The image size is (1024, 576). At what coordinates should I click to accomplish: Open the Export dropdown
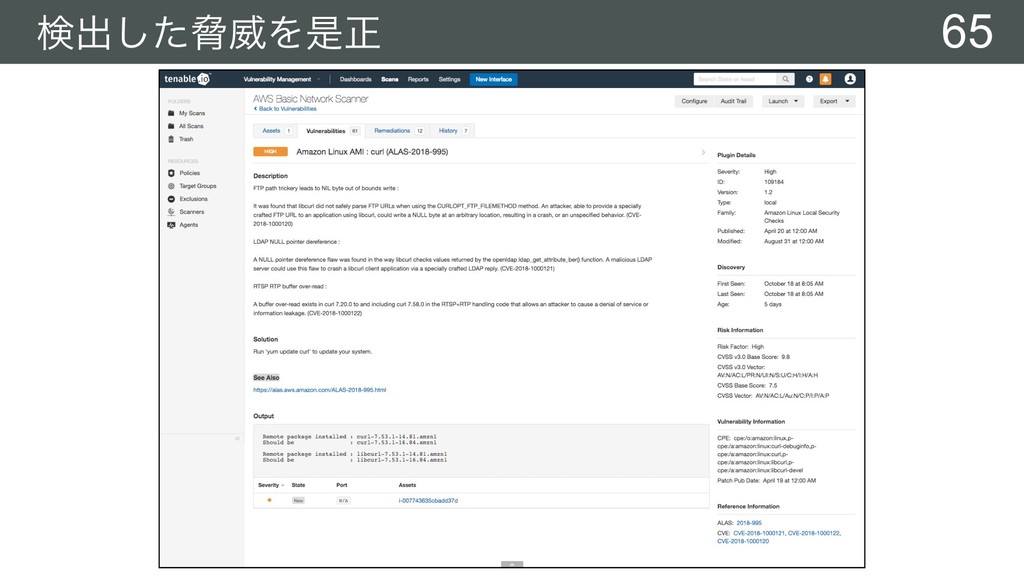point(834,101)
